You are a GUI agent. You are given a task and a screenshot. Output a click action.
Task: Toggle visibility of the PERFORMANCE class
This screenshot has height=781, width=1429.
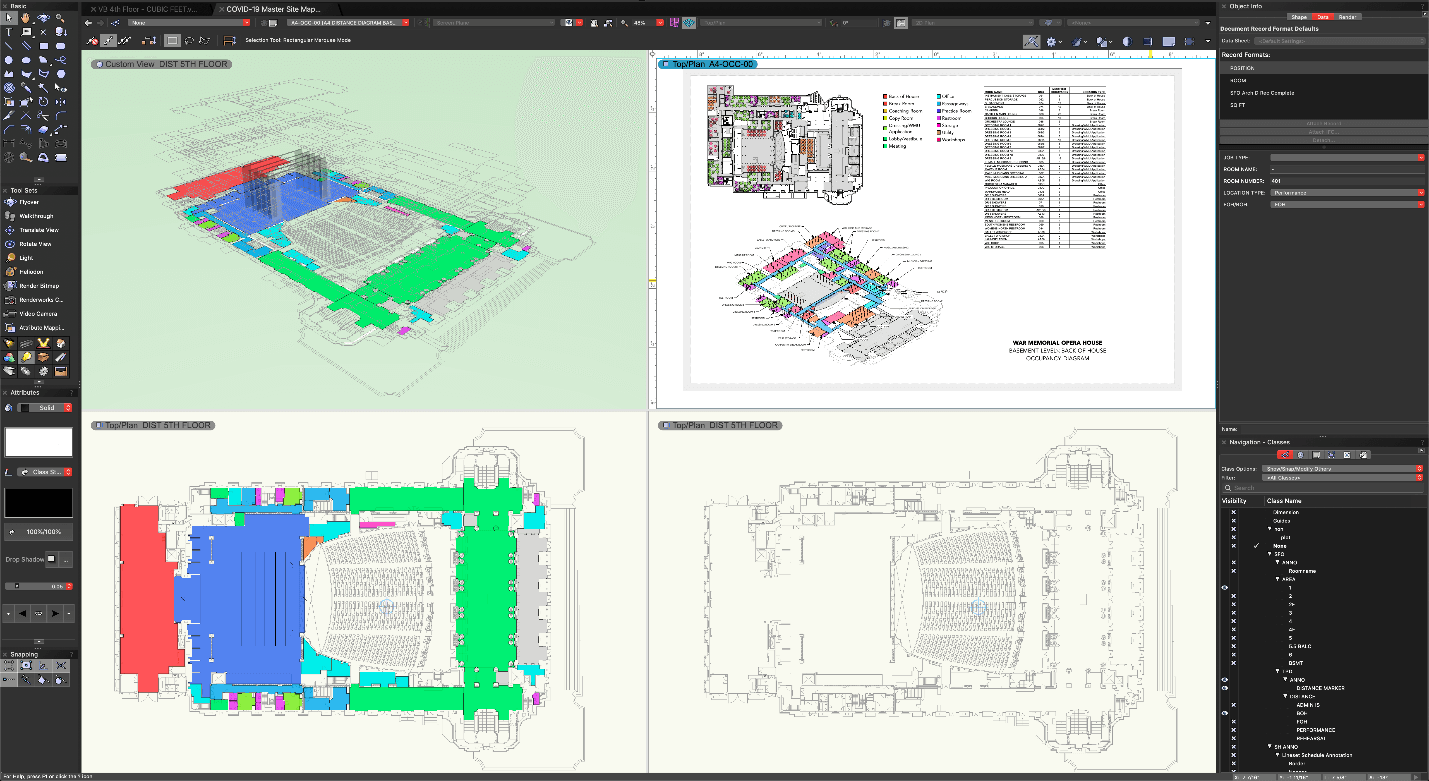[x=1233, y=730]
